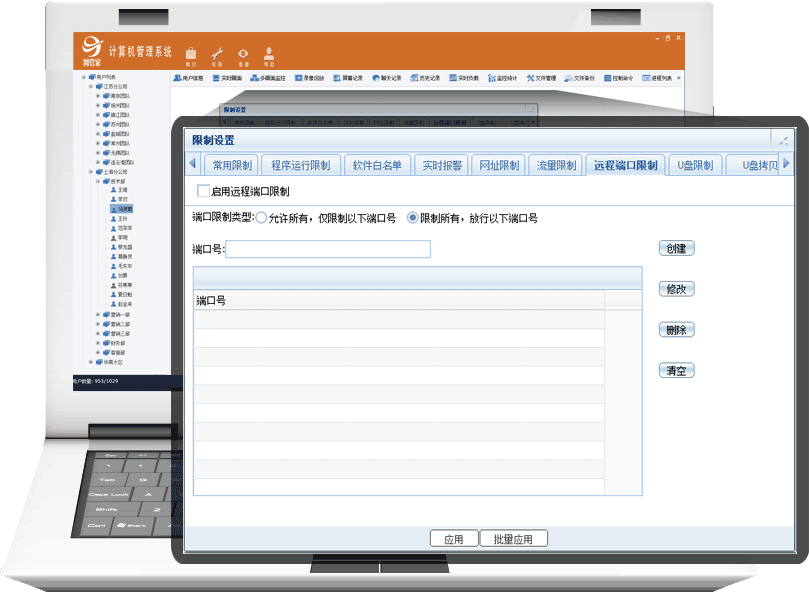Open the 软件白名单 tab
Screen dimensions: 809x592
pos(377,166)
